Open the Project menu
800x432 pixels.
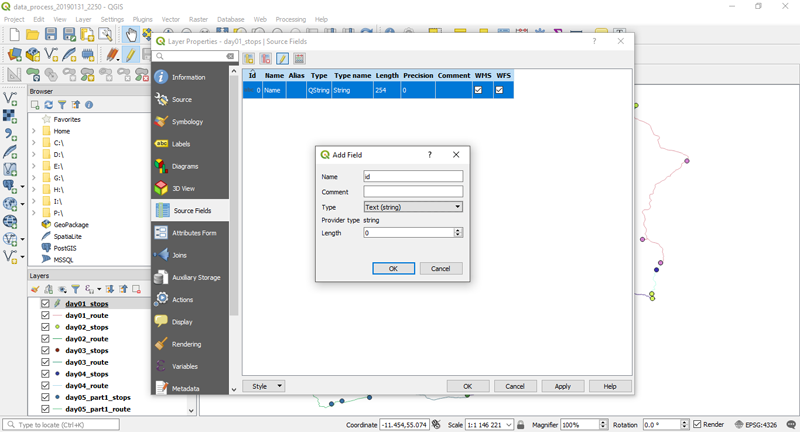tap(14, 19)
